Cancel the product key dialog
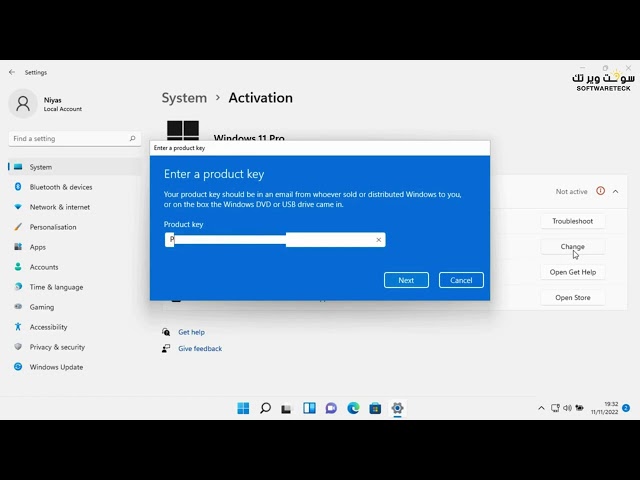The width and height of the screenshot is (640, 480). click(461, 280)
